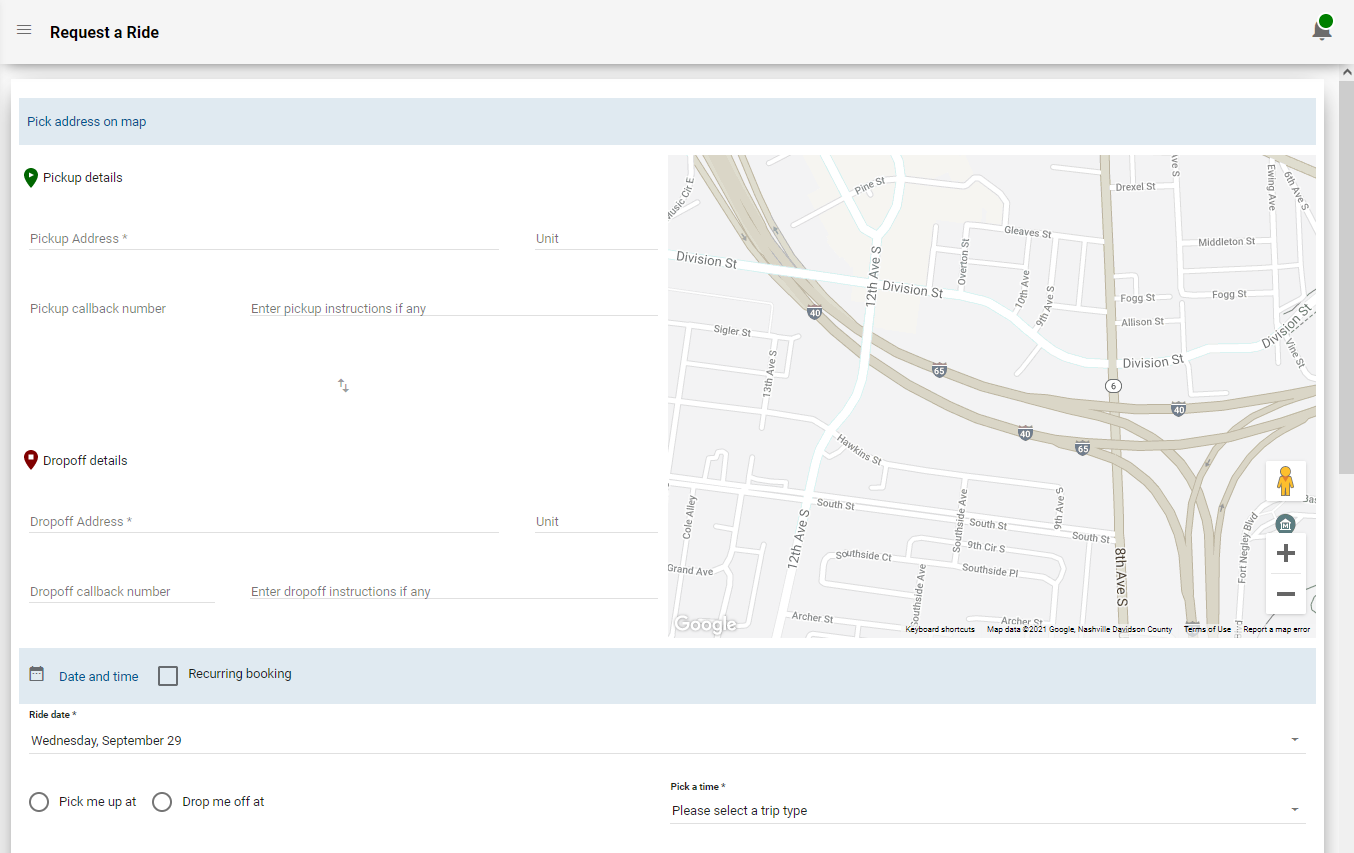Swap pickup and dropoff addresses using the arrows icon
The image size is (1354, 853).
pyautogui.click(x=343, y=385)
